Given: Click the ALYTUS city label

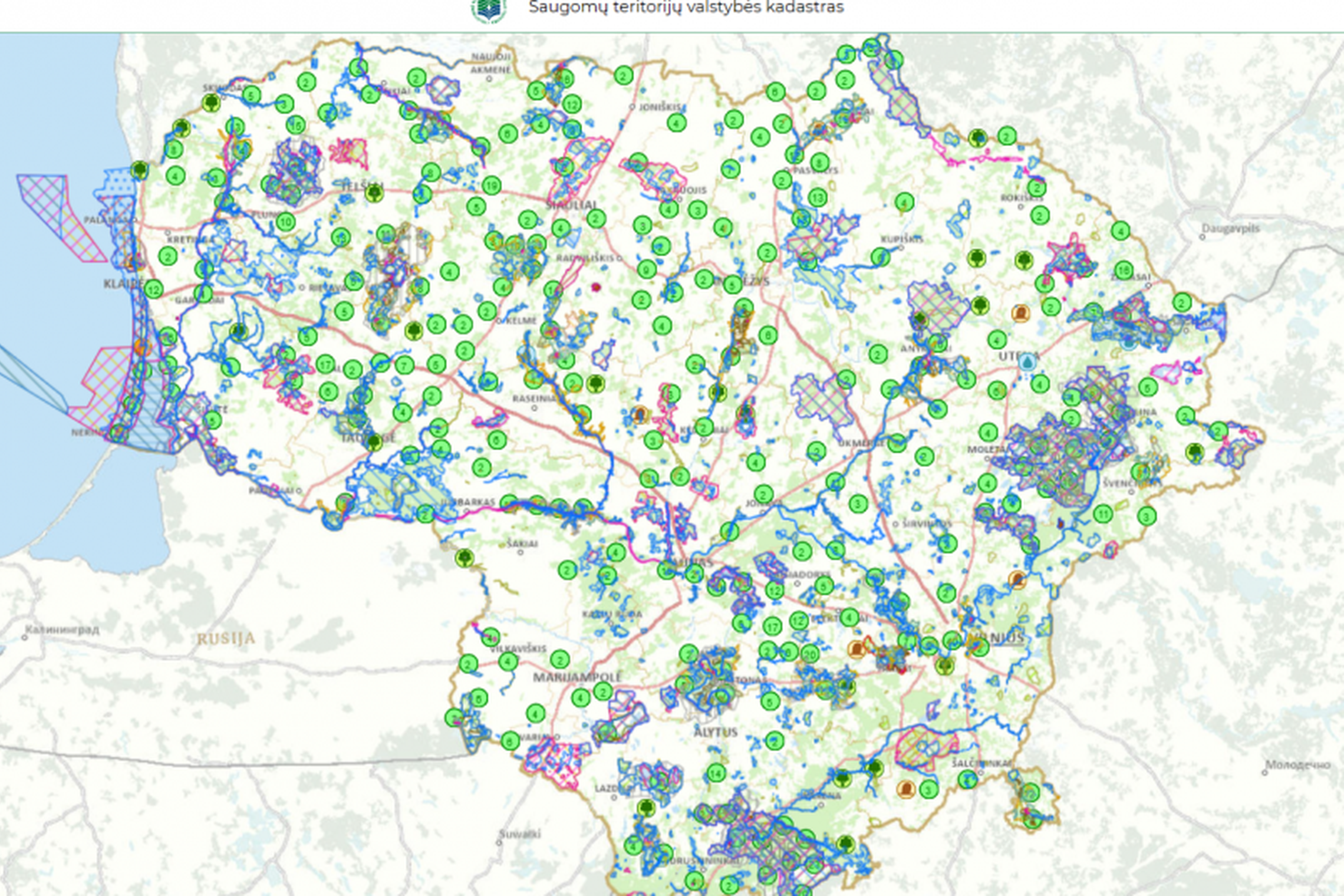Looking at the screenshot, I should [715, 732].
